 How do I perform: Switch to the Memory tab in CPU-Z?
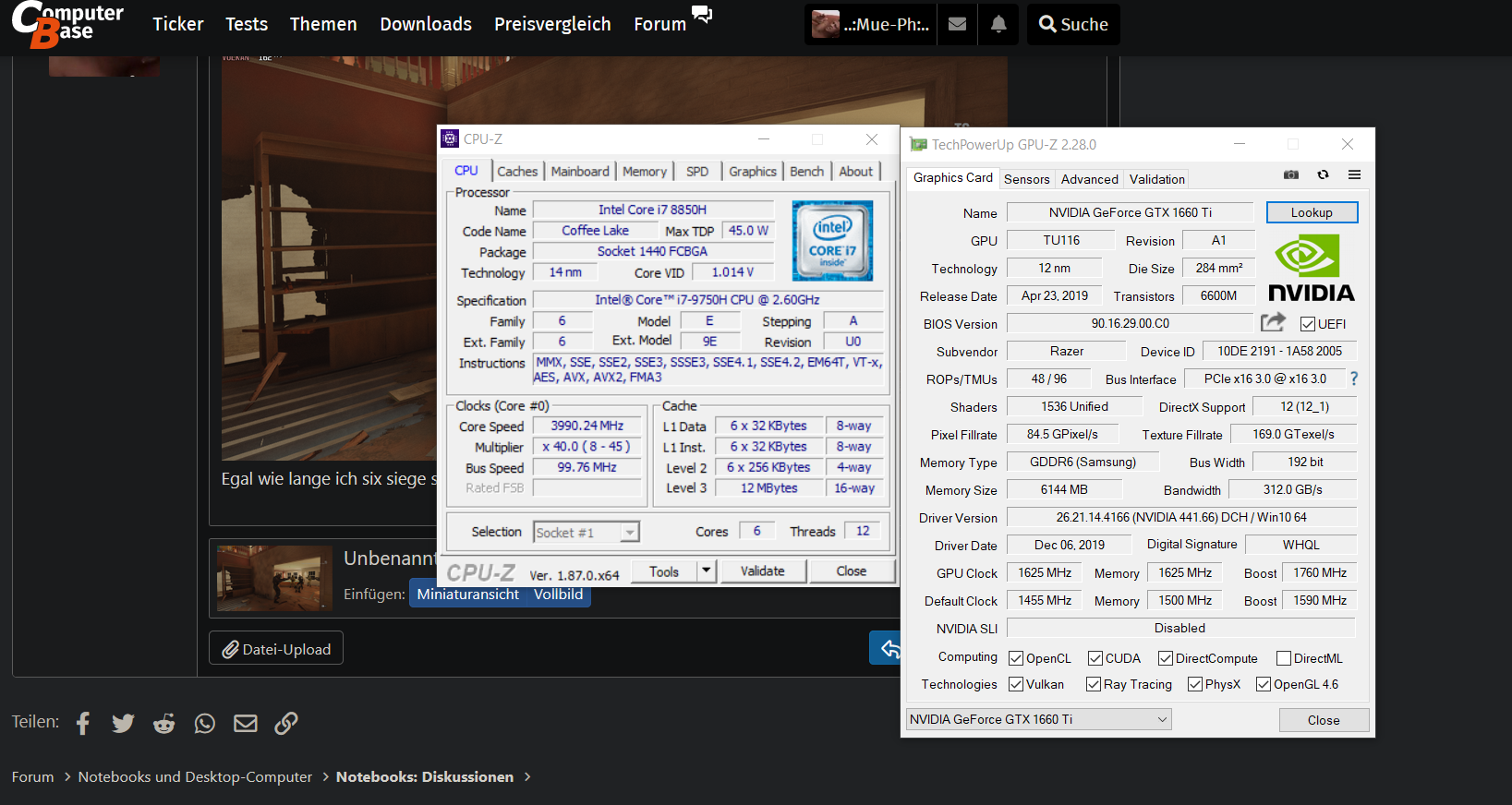(645, 172)
